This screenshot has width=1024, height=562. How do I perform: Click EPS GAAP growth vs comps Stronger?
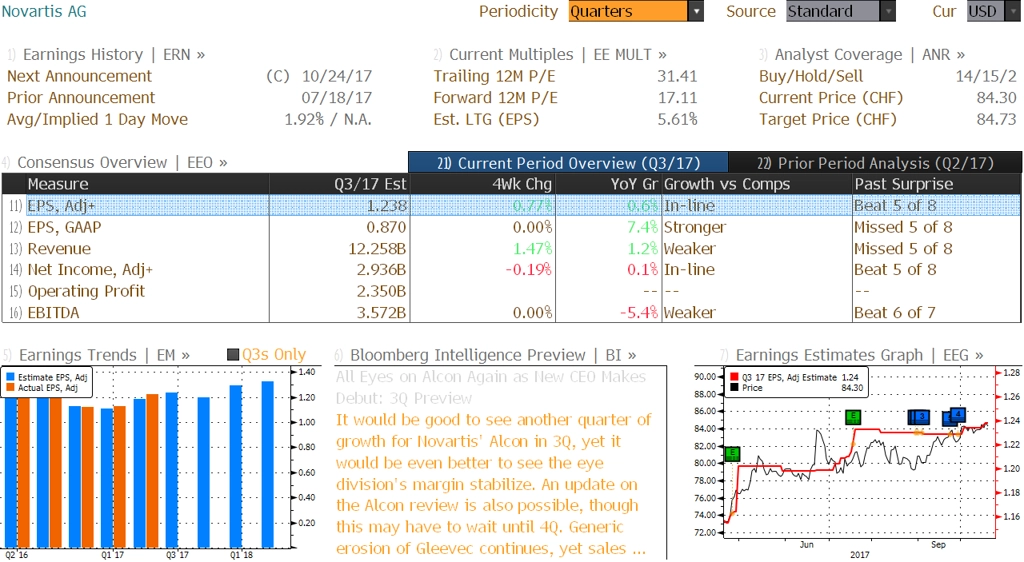(x=695, y=227)
